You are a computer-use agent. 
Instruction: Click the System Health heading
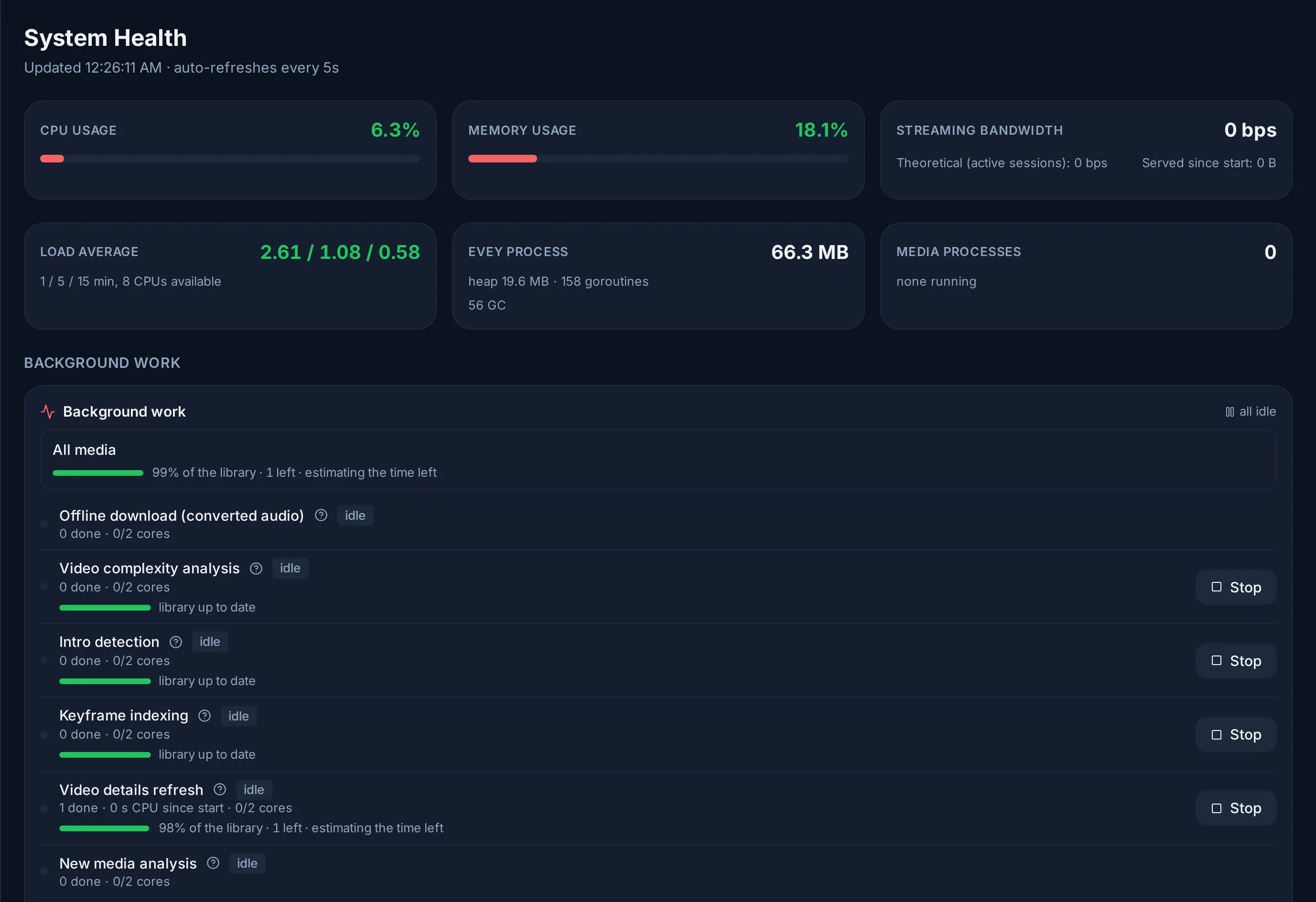click(x=105, y=38)
